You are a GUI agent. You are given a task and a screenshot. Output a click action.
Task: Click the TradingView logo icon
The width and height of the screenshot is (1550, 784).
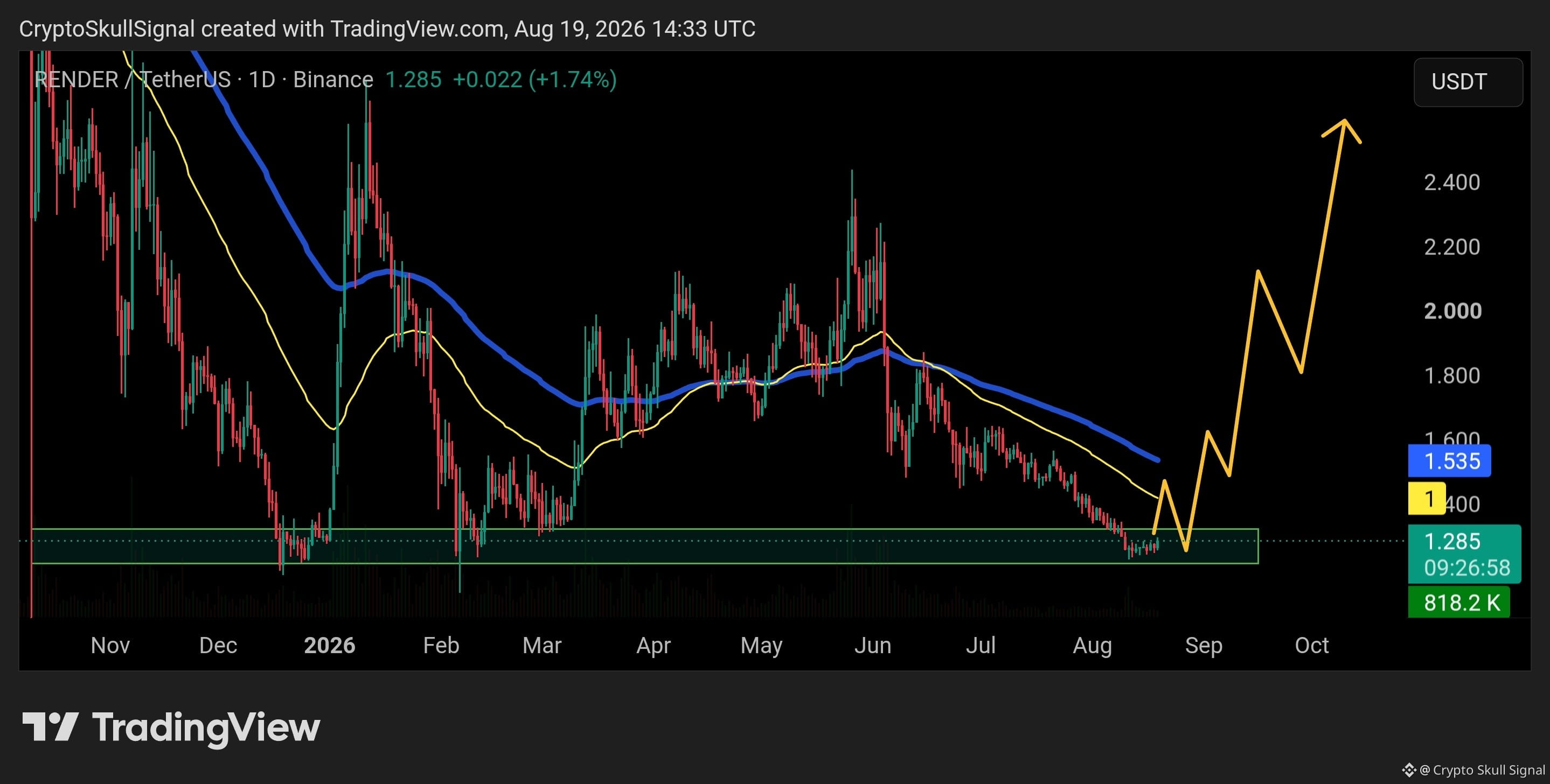pos(50,726)
